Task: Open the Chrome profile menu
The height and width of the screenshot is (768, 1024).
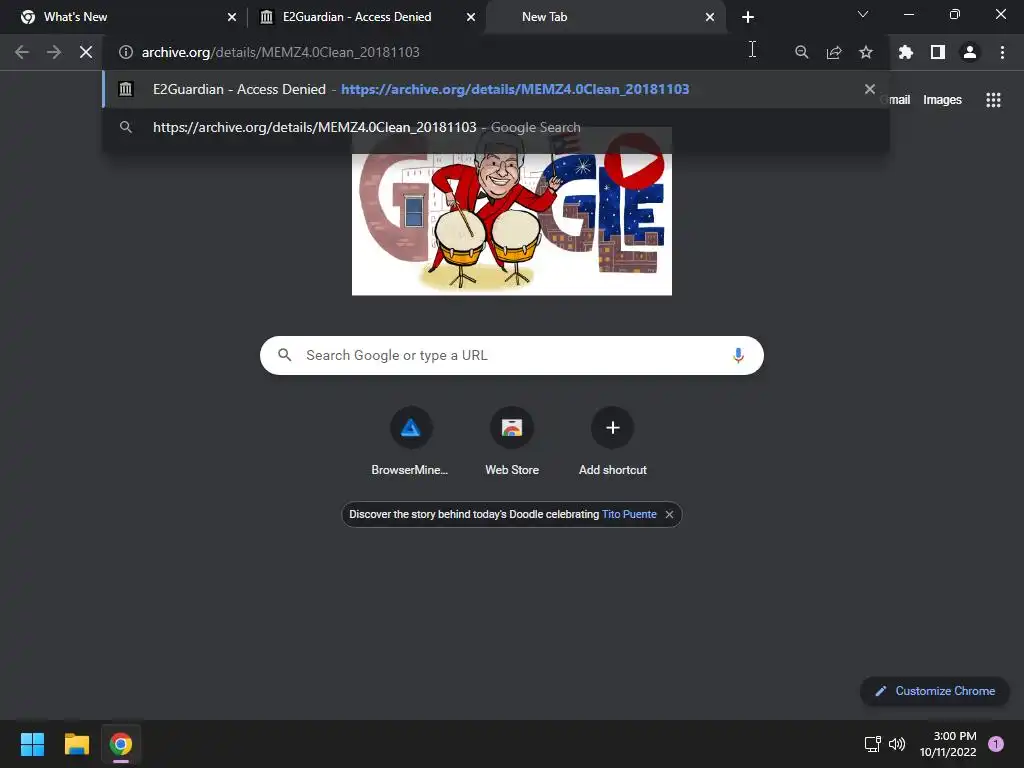Action: point(970,52)
